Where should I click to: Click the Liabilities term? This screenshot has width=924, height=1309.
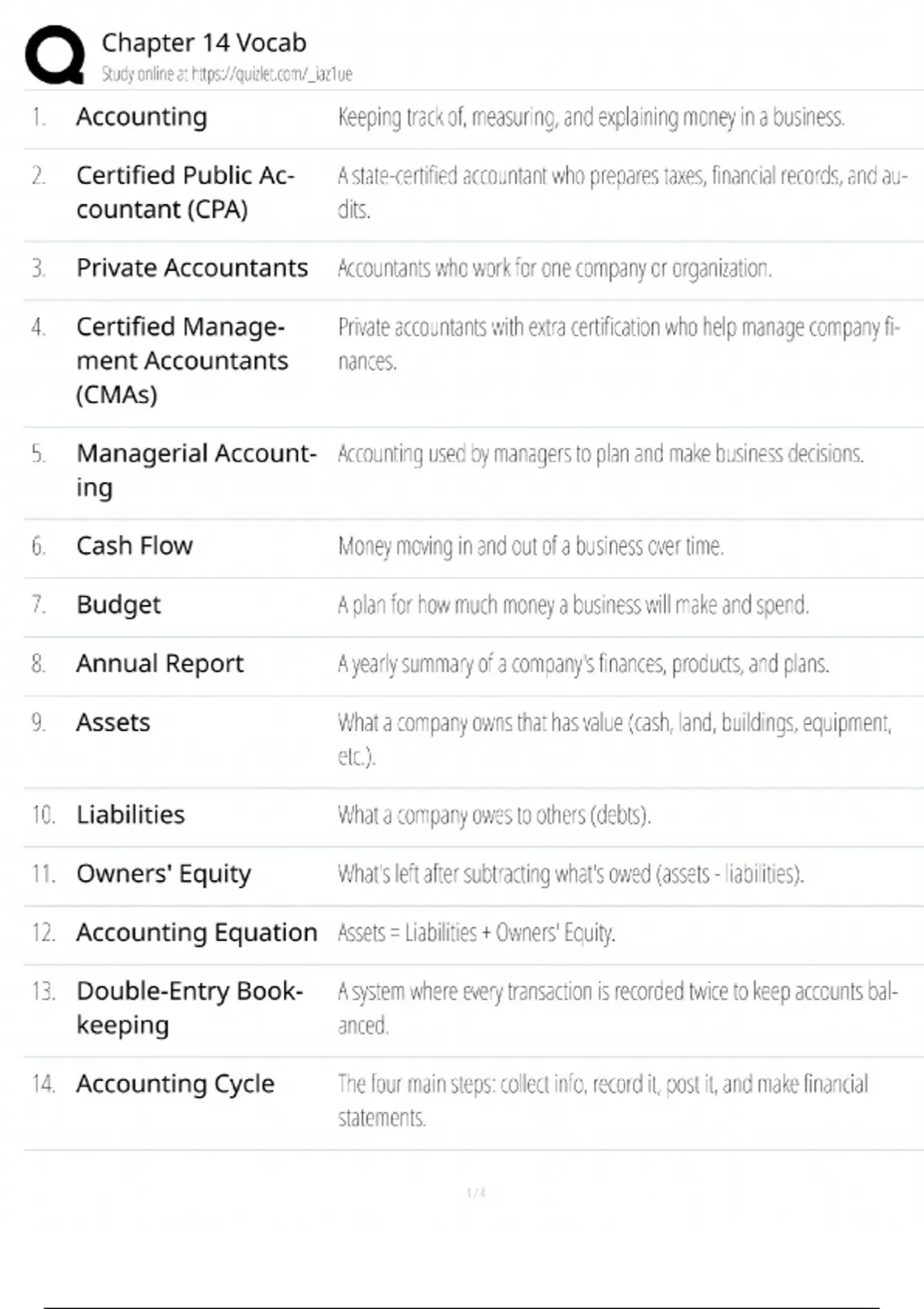click(131, 815)
